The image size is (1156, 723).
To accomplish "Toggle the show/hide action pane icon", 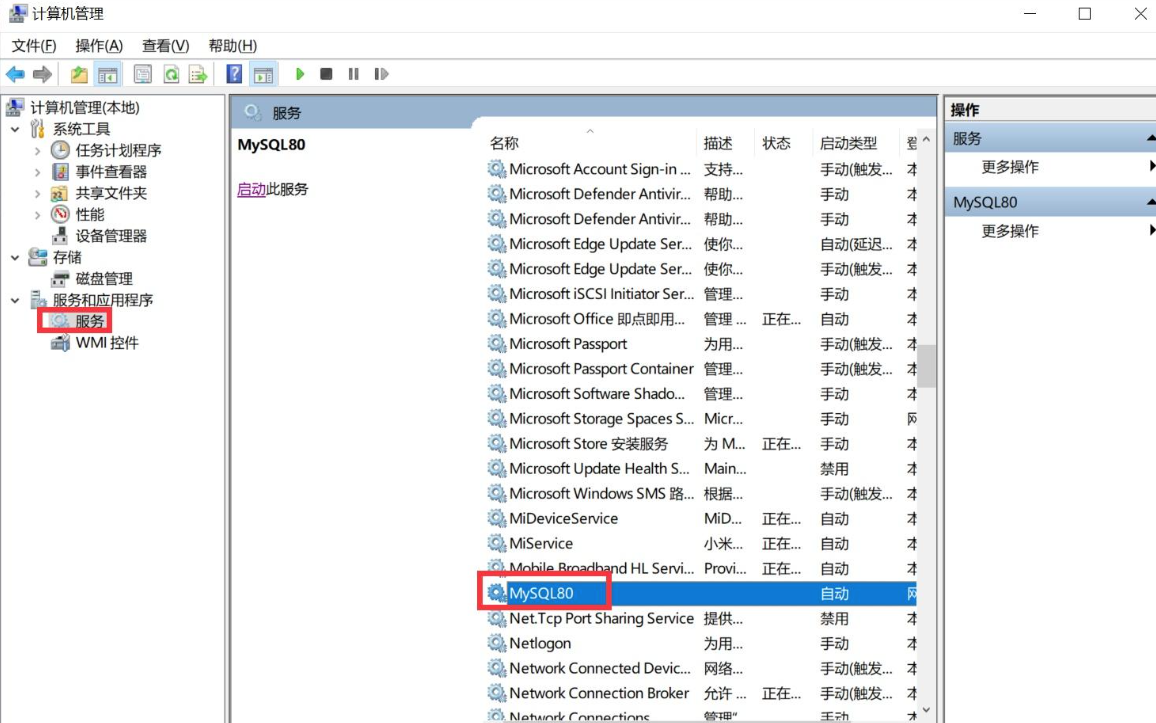I will point(263,74).
